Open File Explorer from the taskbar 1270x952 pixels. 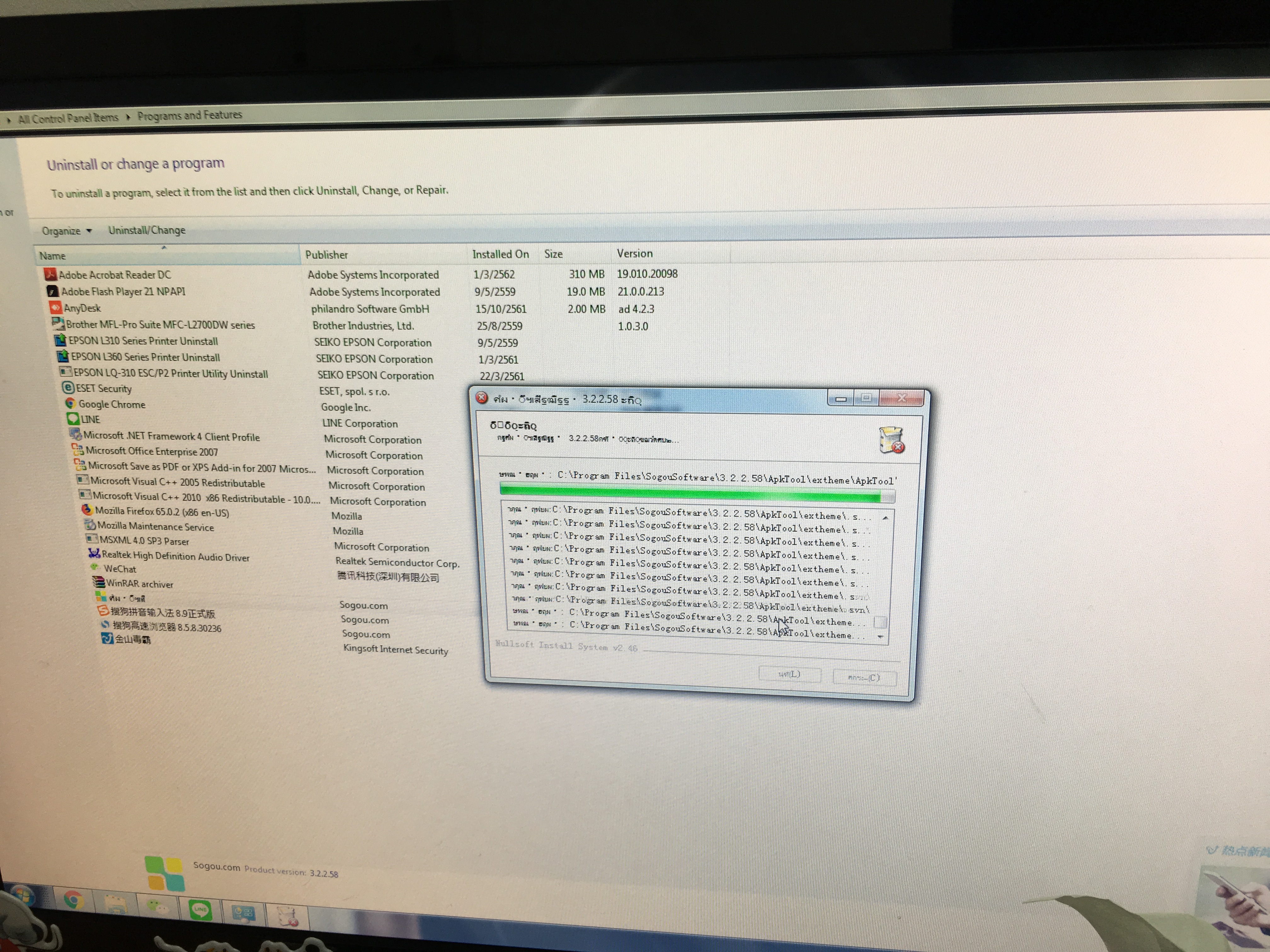(116, 904)
